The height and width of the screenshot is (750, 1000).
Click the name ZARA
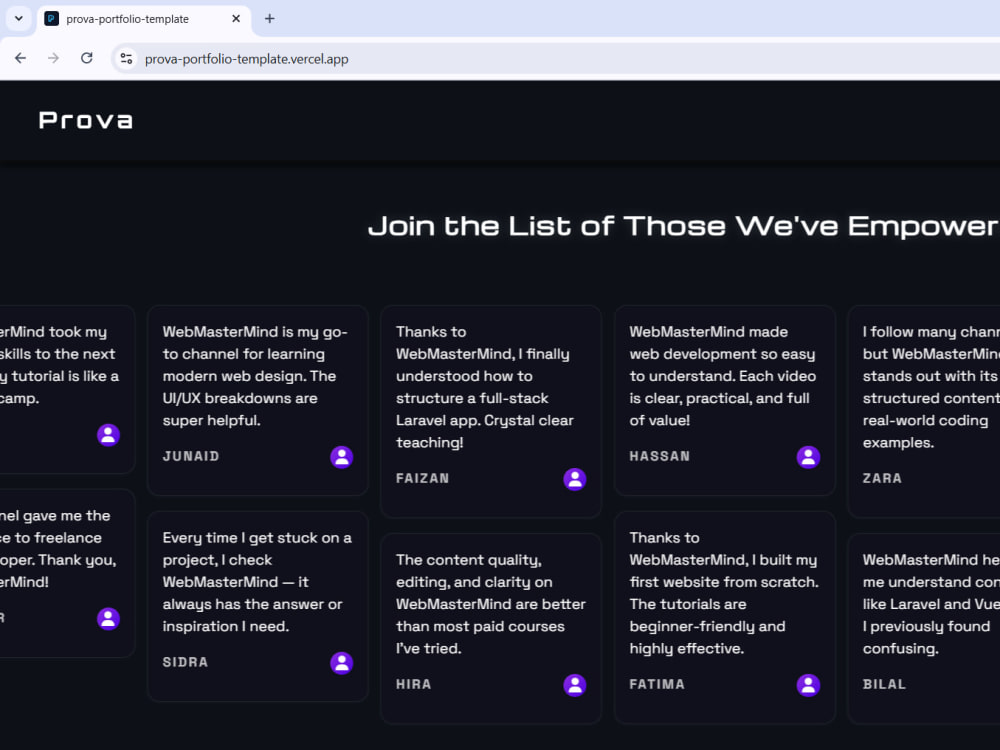coord(883,478)
